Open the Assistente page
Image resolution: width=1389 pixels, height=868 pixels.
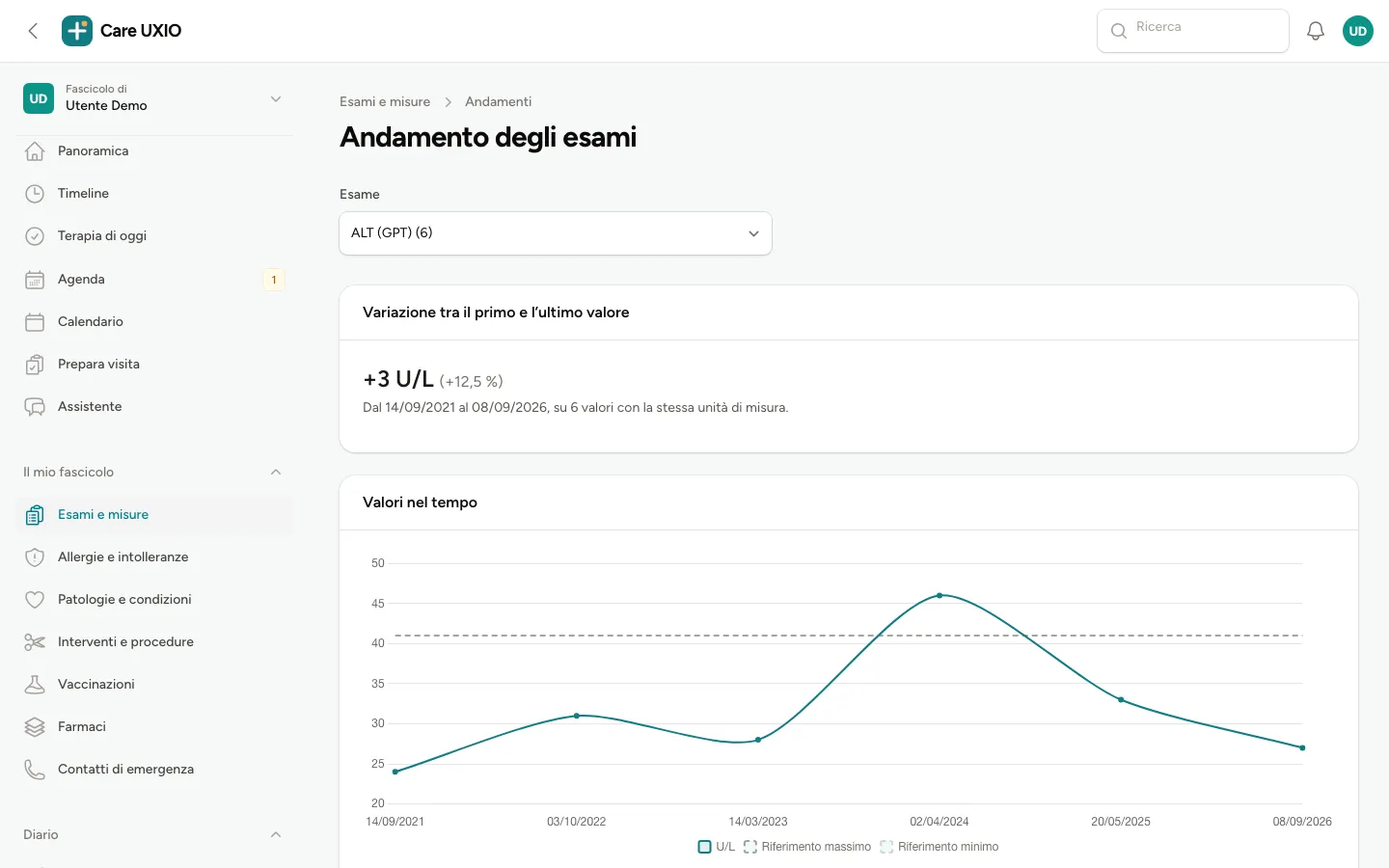click(154, 407)
